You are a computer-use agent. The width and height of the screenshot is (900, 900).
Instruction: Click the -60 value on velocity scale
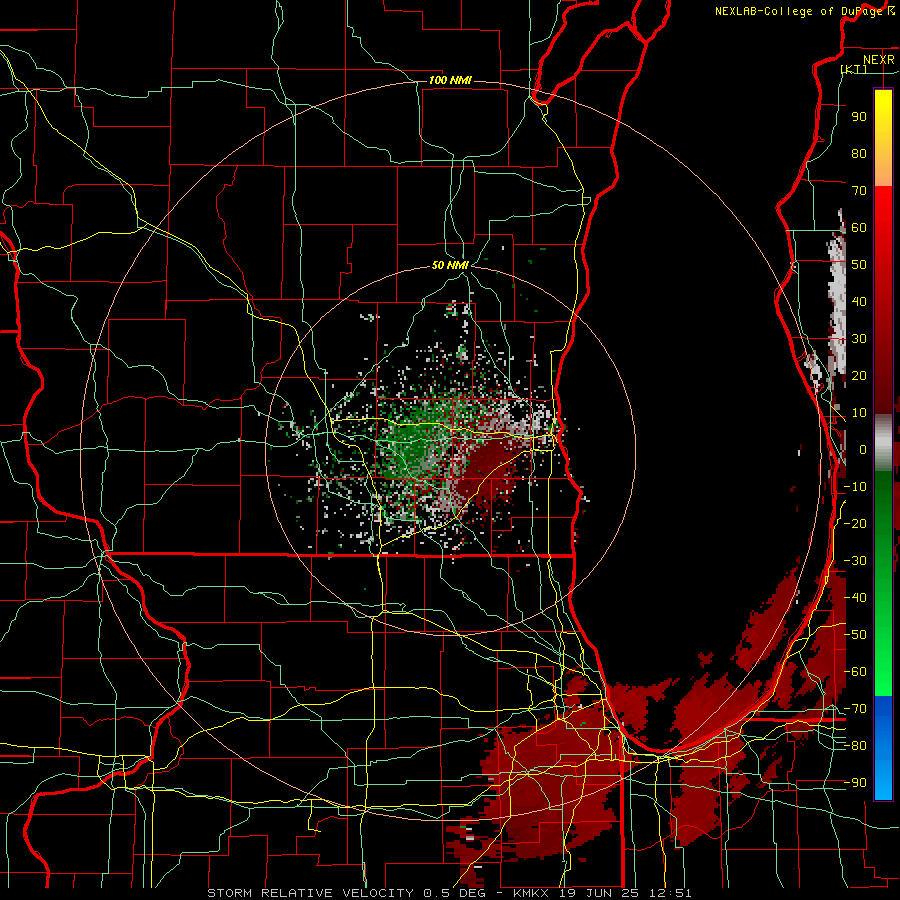tap(855, 672)
